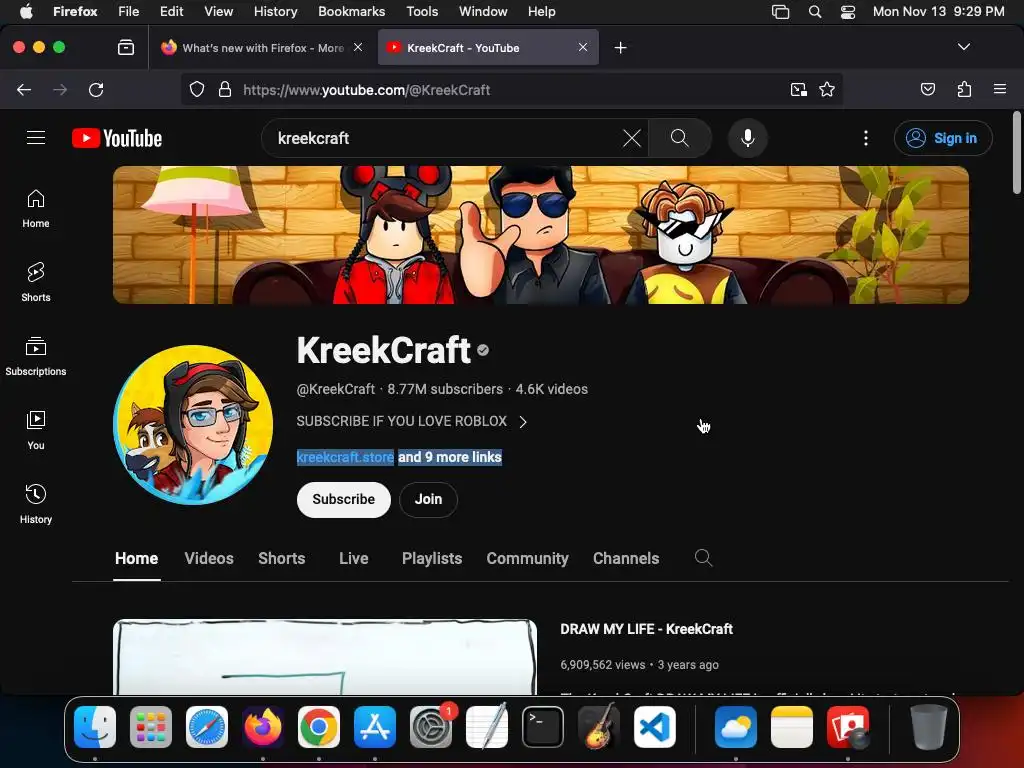The width and height of the screenshot is (1024, 768).
Task: Click the KreekCraft channel banner image
Action: click(541, 234)
